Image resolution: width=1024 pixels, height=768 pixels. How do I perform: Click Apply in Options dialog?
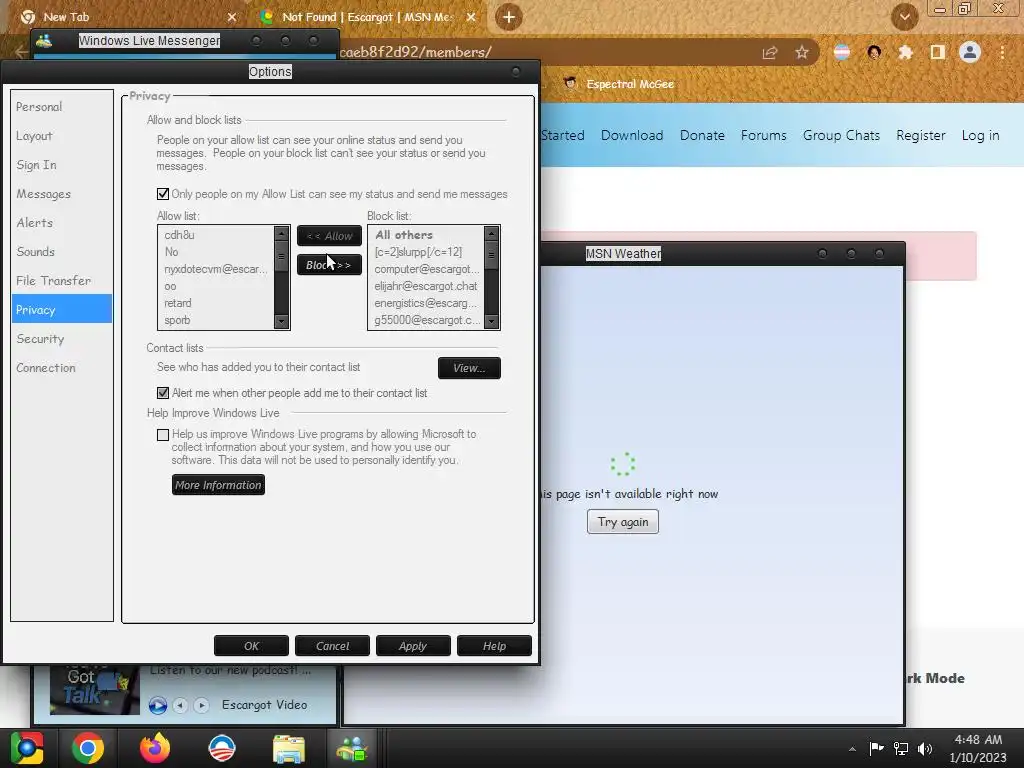[413, 646]
